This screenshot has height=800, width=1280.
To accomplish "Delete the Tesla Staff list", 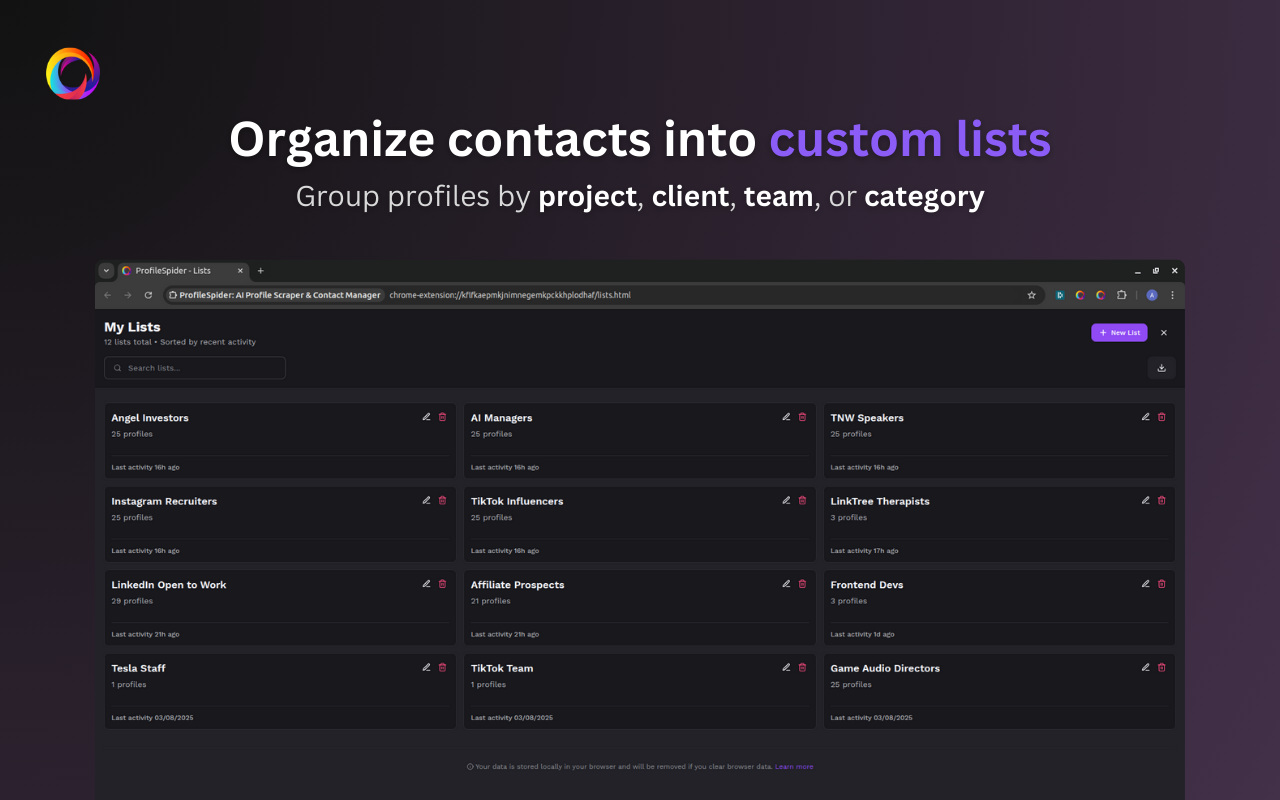I will 441,667.
